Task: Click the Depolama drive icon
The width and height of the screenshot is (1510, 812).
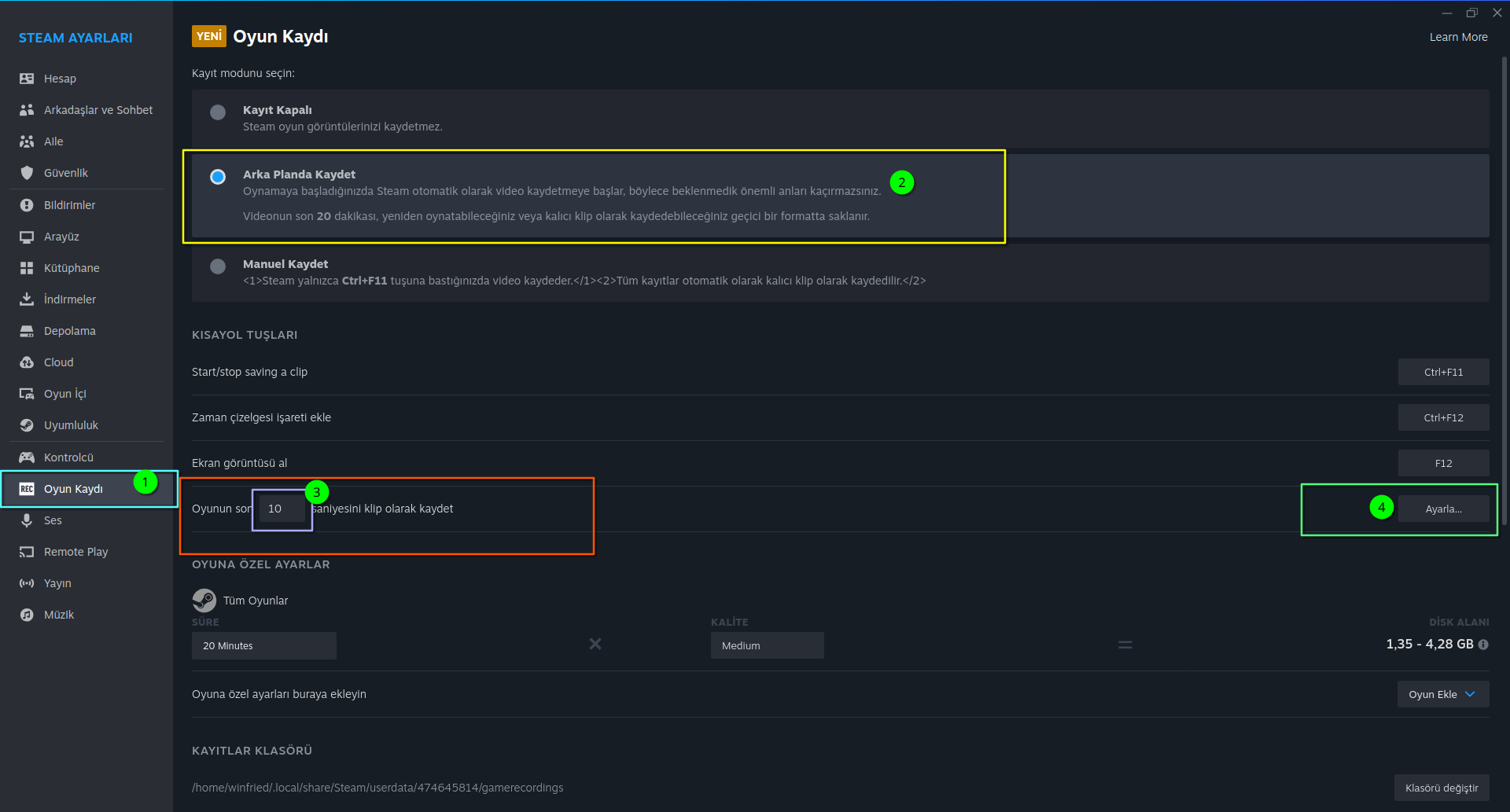Action: 27,331
